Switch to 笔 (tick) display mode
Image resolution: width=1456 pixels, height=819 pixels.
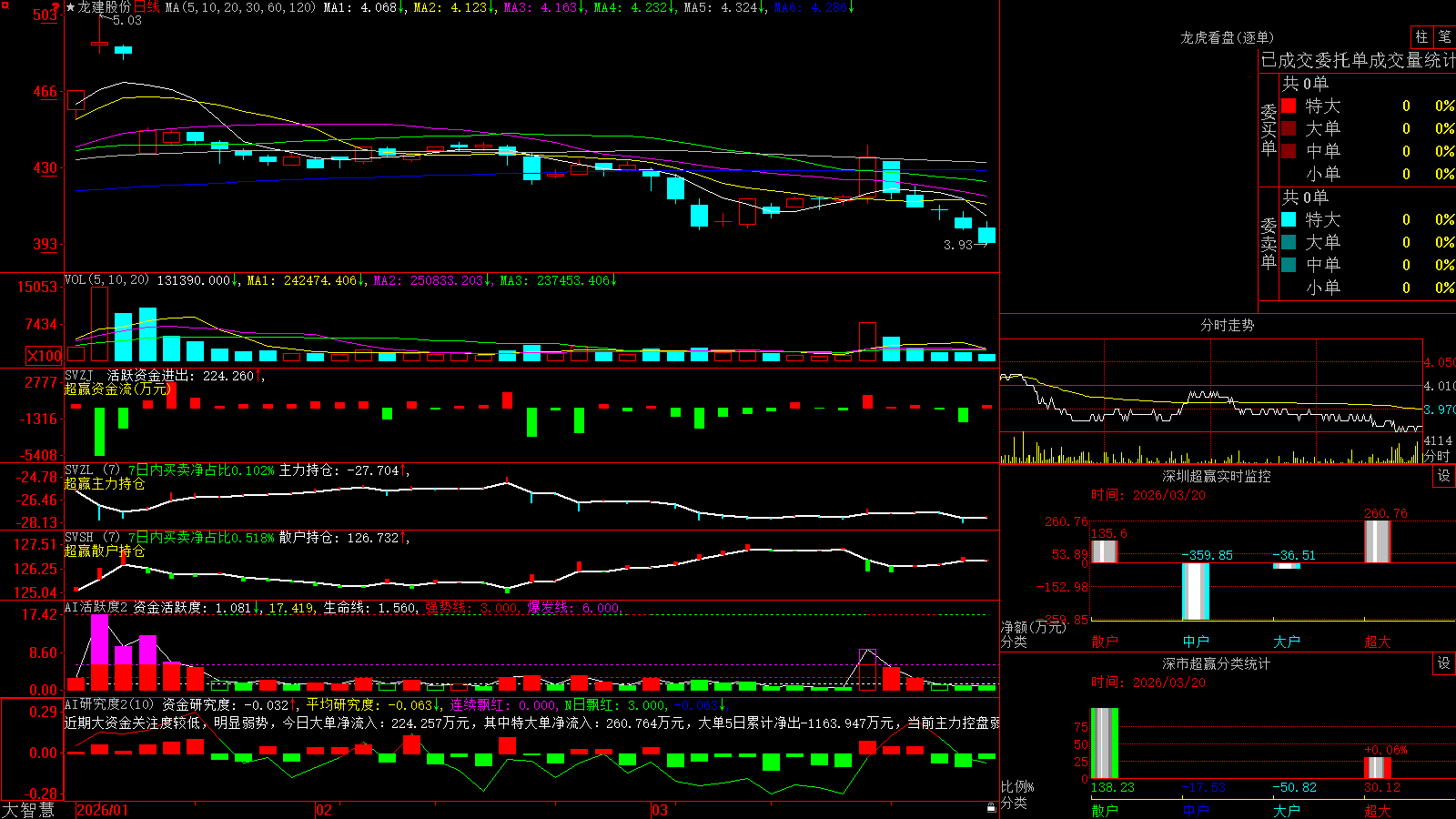coord(1445,37)
